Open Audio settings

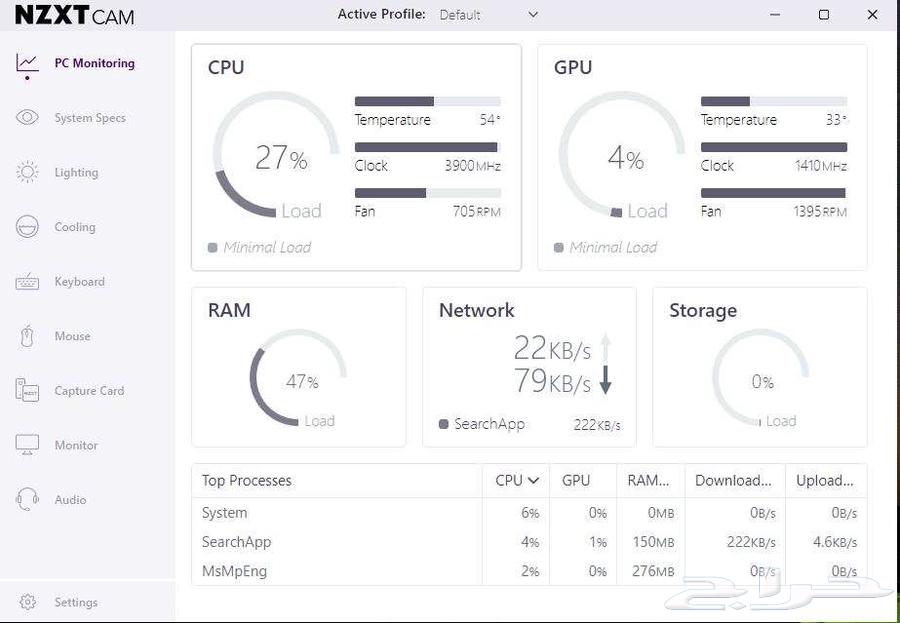coord(70,500)
